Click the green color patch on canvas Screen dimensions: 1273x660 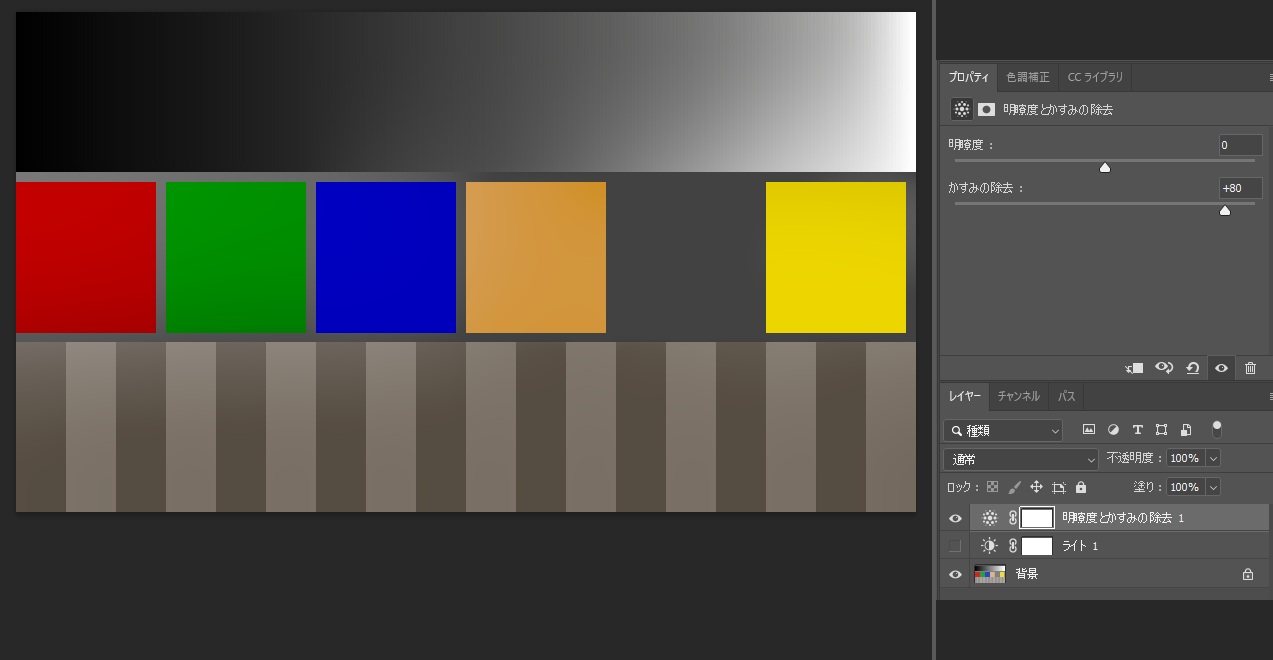[236, 257]
